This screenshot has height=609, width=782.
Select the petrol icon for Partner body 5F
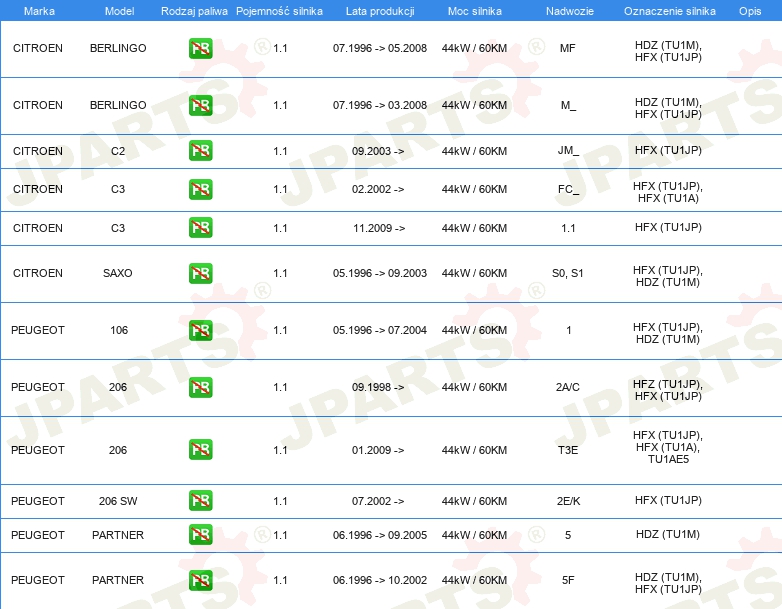click(200, 580)
